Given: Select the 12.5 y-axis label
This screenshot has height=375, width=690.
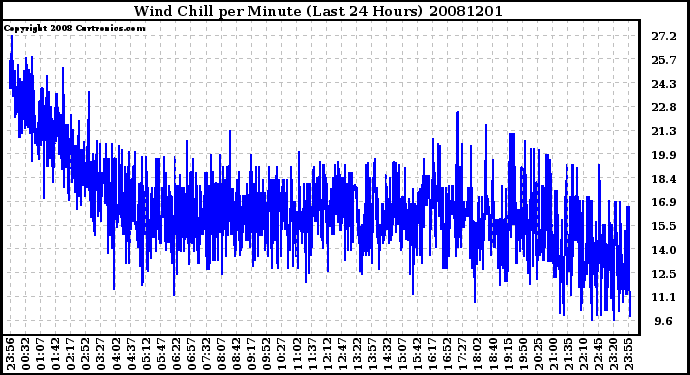Looking at the screenshot, I should click(664, 274).
